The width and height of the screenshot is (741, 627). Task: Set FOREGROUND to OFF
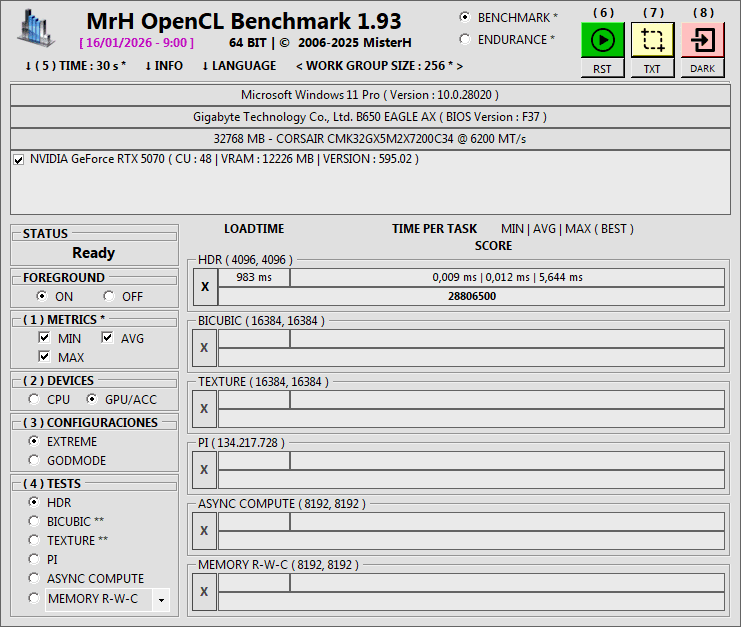click(109, 296)
